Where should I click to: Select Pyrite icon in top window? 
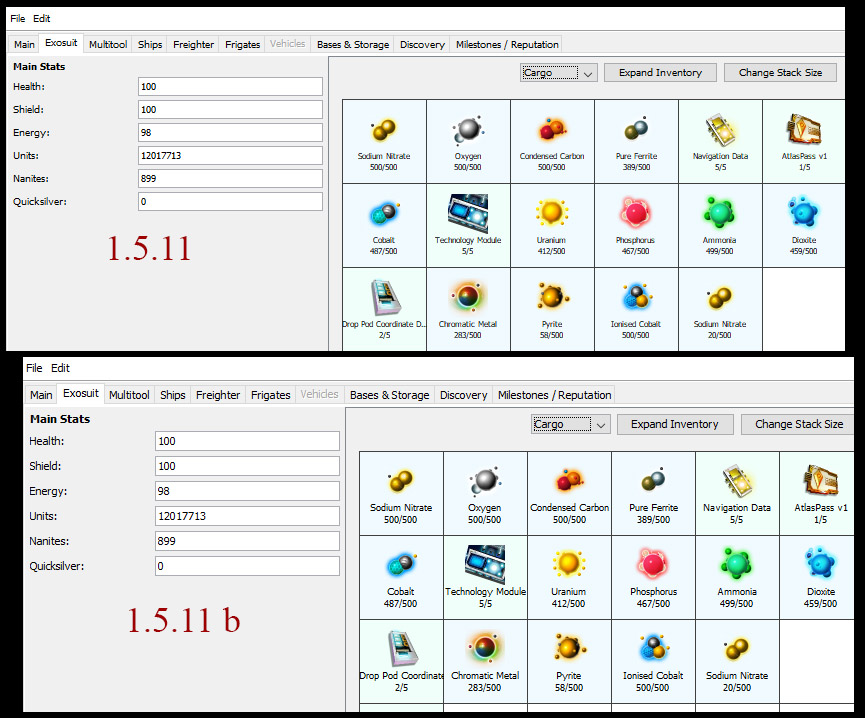pyautogui.click(x=552, y=297)
